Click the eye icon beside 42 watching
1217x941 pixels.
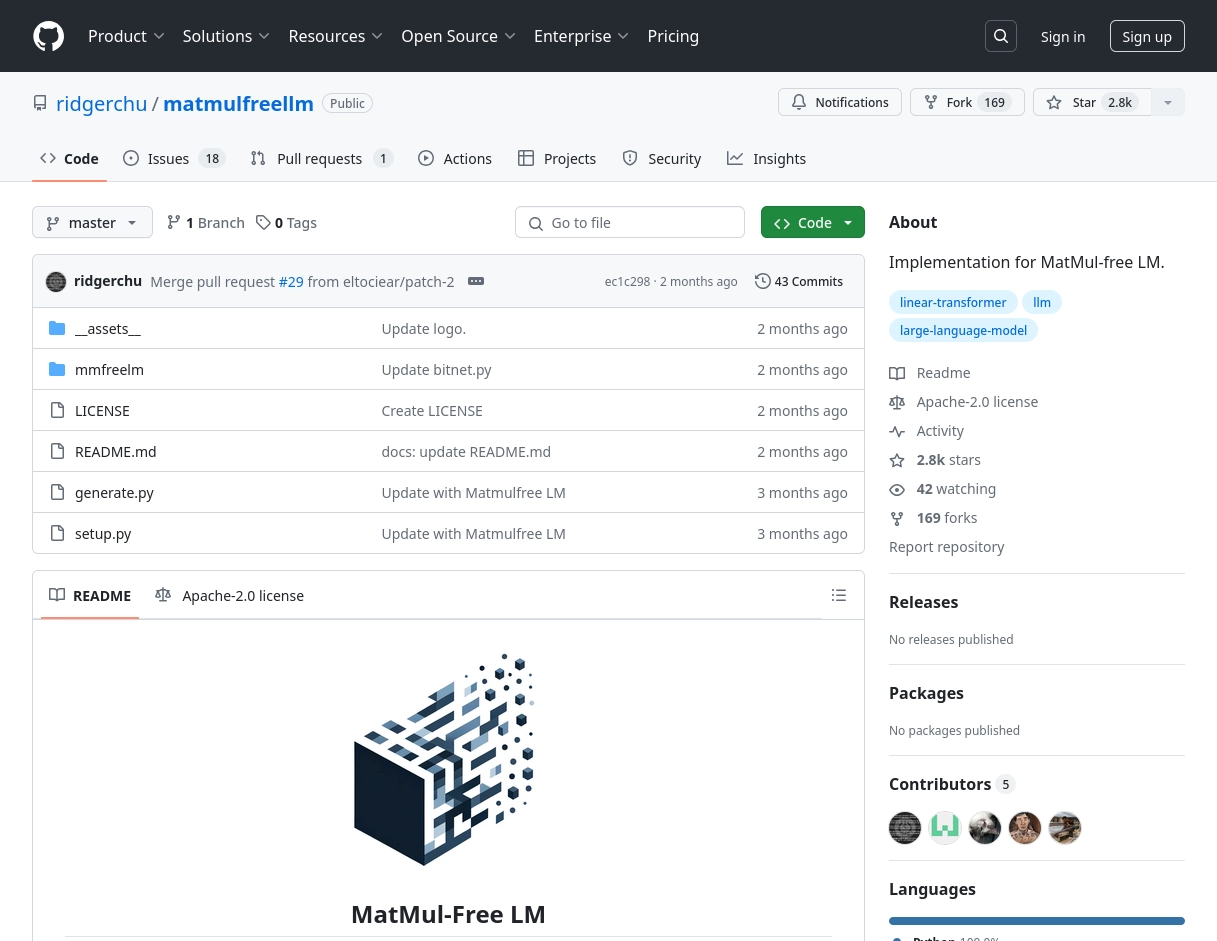(x=897, y=489)
